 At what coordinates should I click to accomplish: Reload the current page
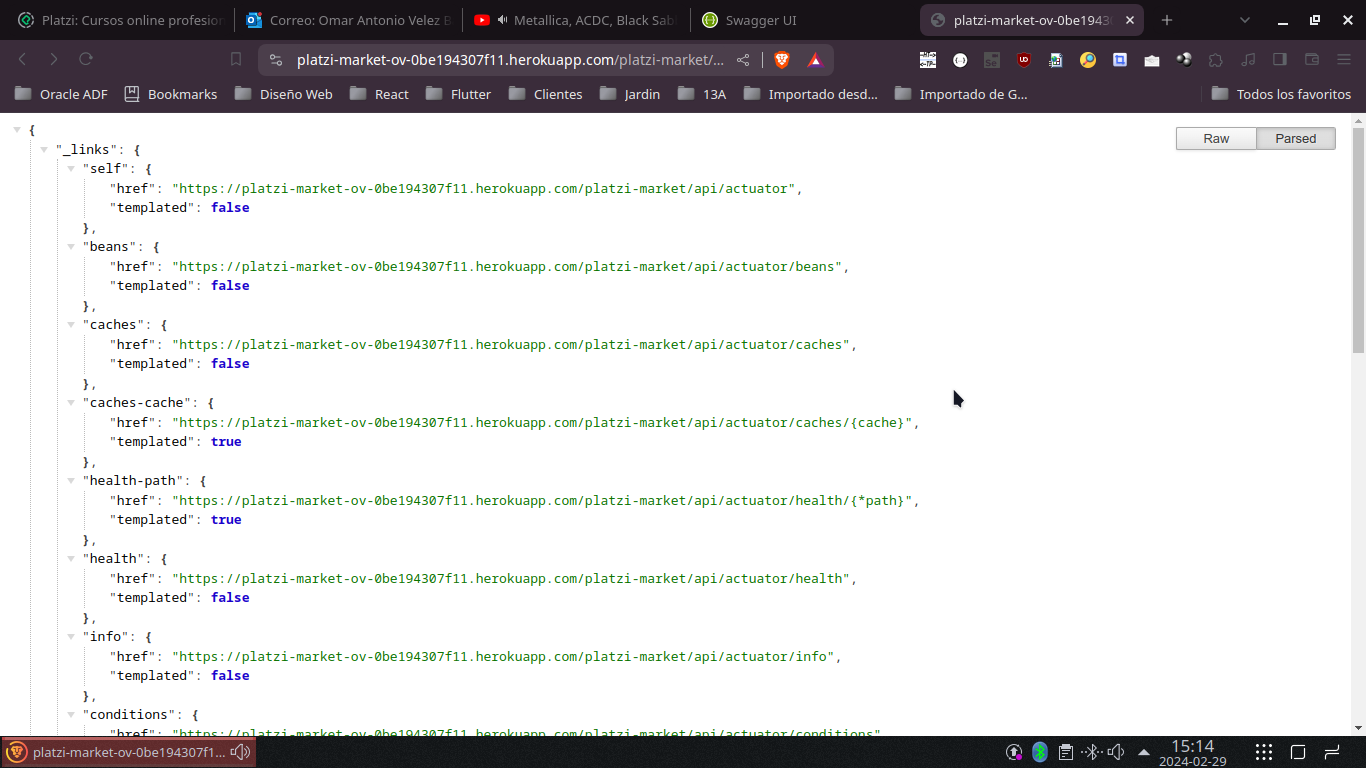(x=86, y=60)
